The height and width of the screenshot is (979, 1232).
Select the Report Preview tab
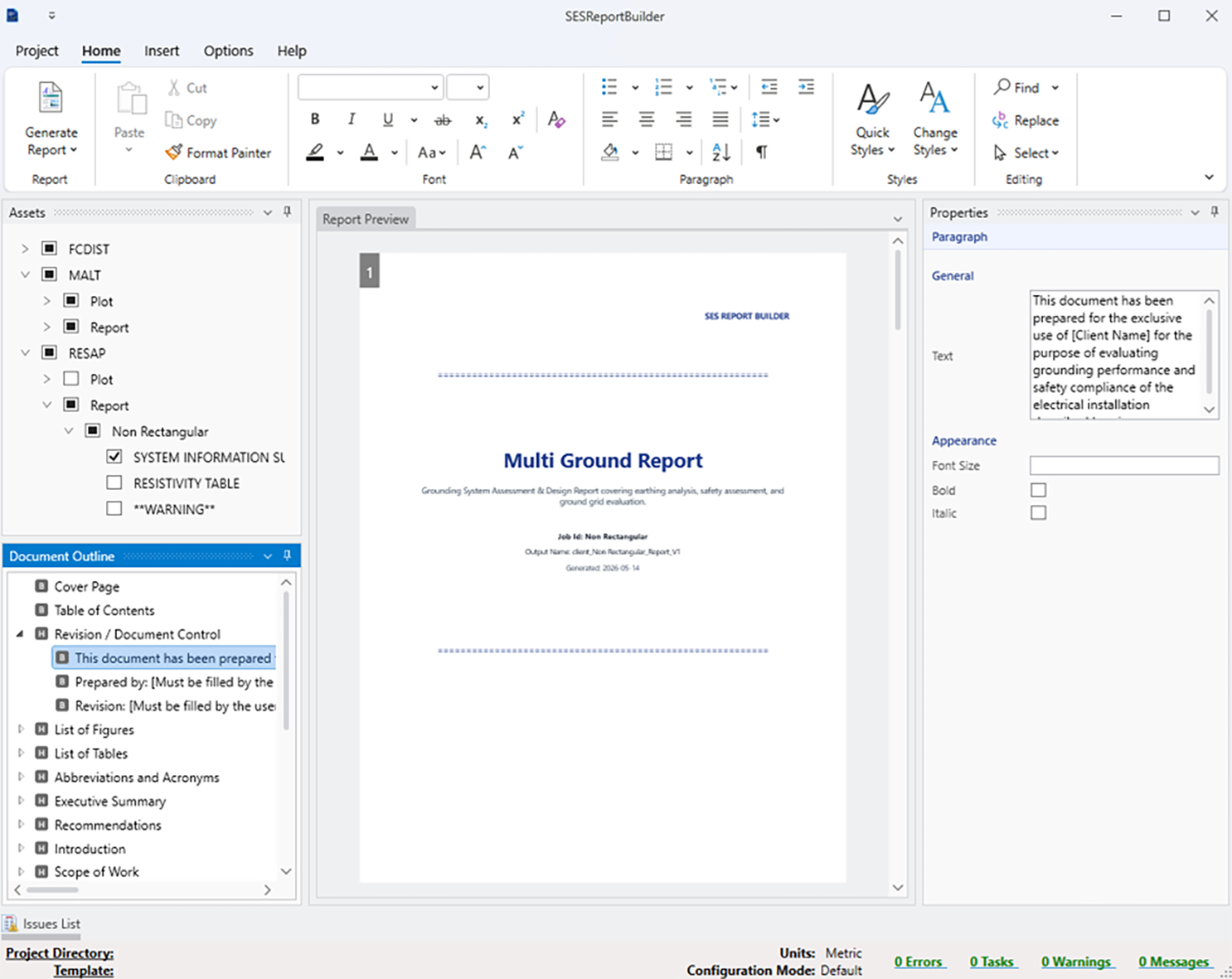pyautogui.click(x=366, y=219)
